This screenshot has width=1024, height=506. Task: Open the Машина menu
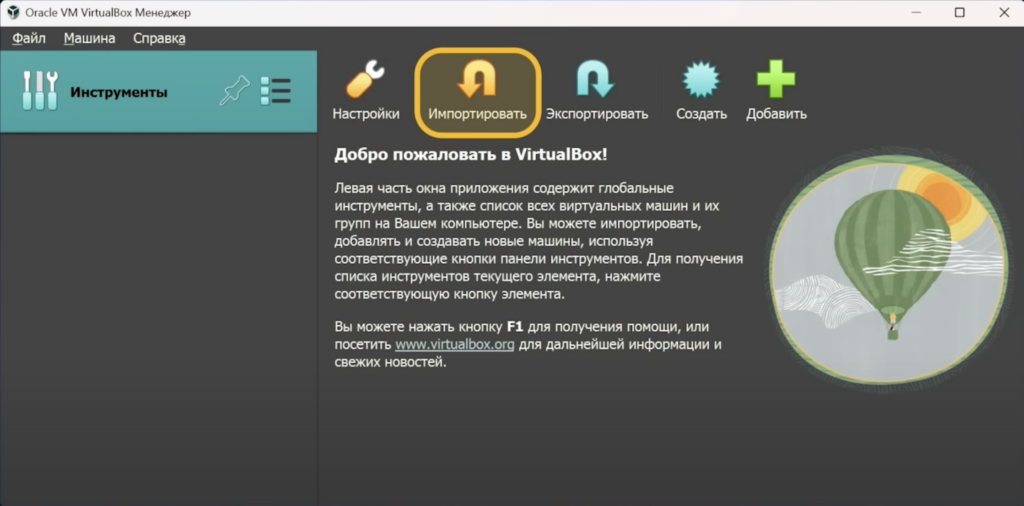[x=89, y=38]
